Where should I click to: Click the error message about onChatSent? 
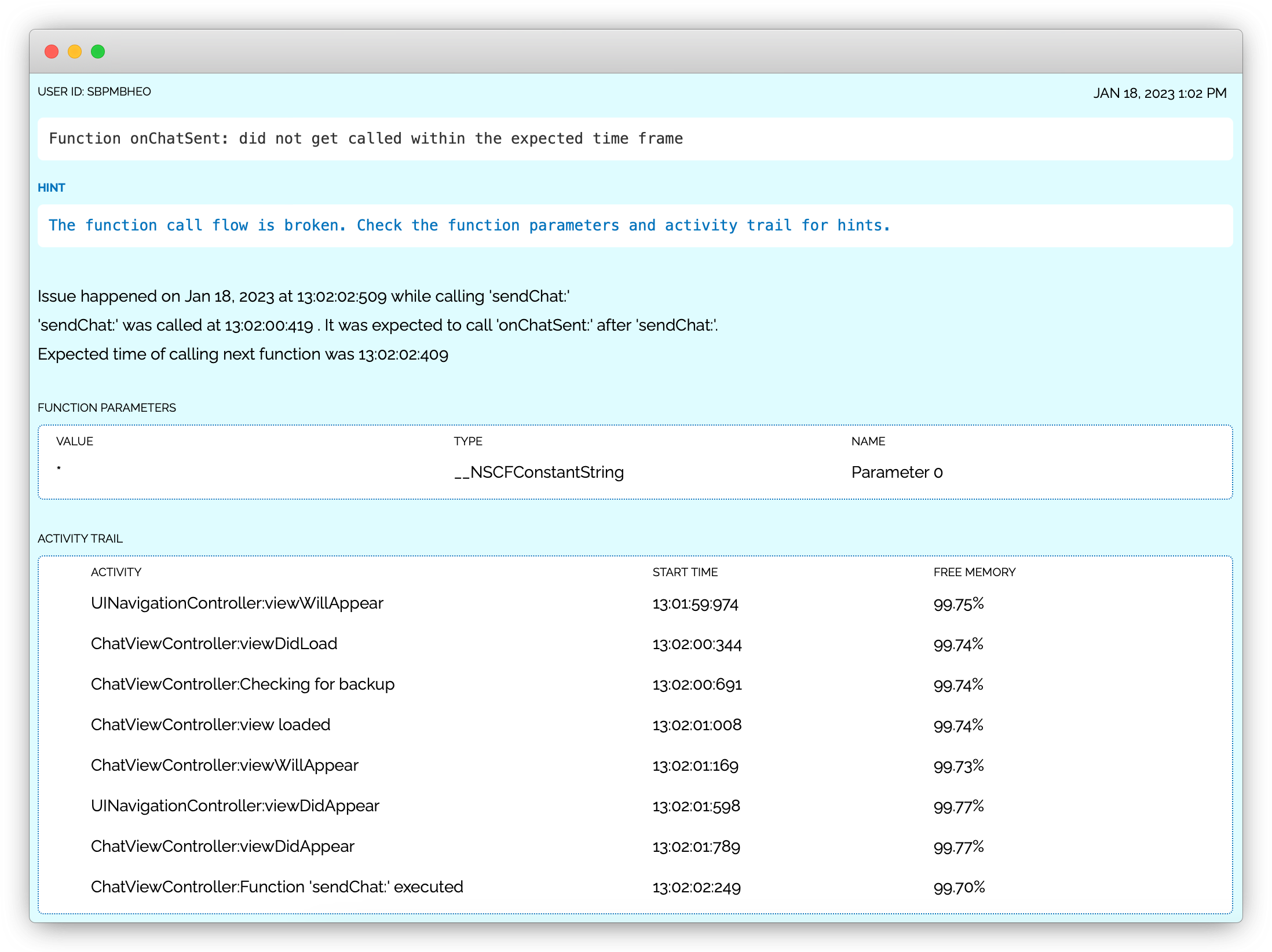tap(365, 139)
